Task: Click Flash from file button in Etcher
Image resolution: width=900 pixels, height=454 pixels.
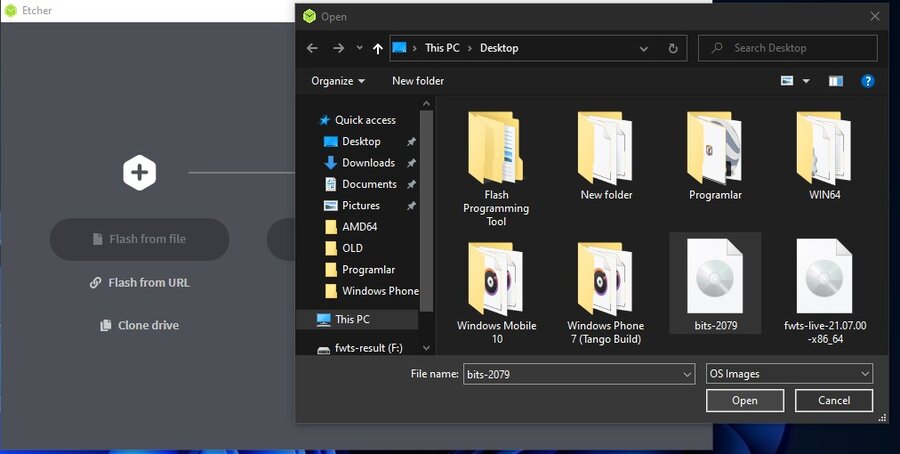Action: coord(139,239)
